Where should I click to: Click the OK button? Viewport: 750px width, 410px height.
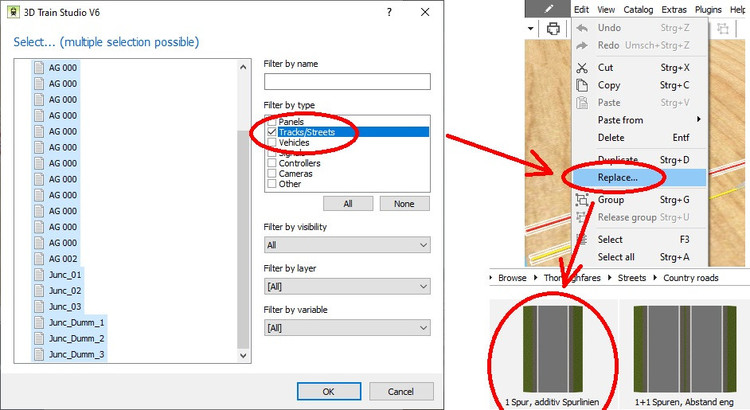point(329,391)
